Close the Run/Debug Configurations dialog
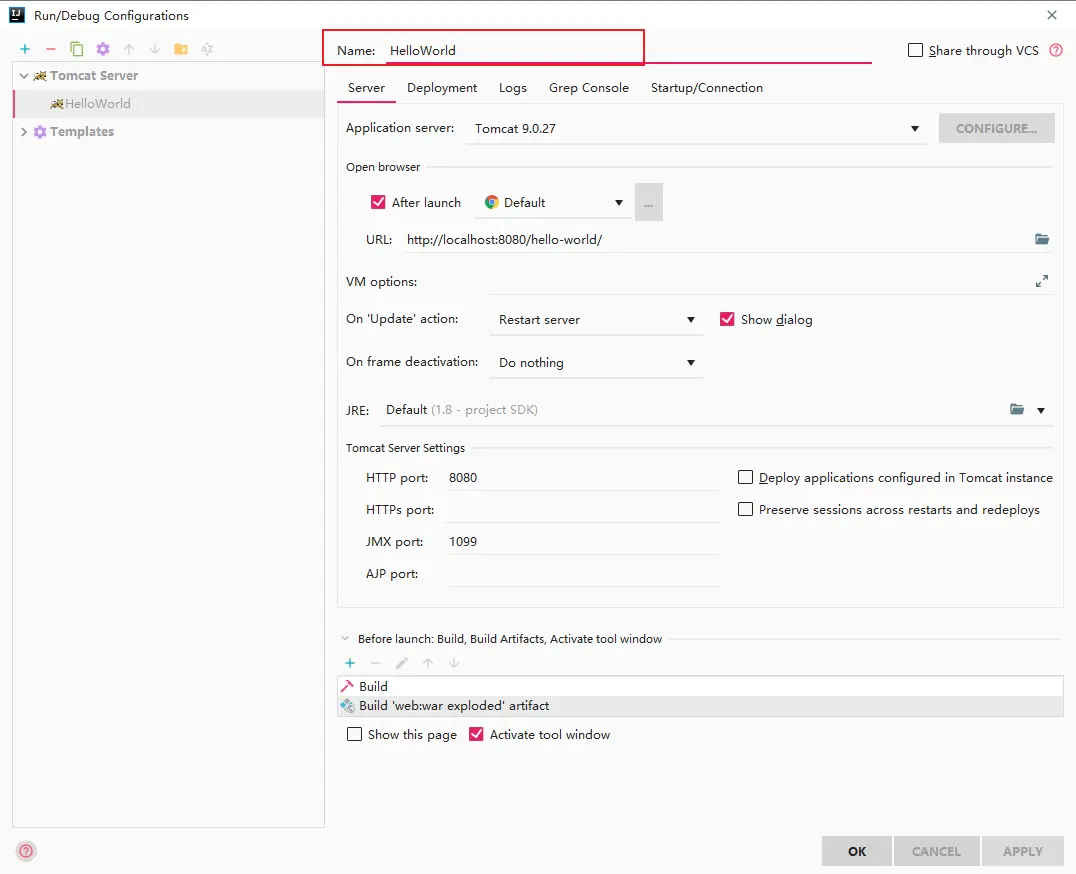1076x874 pixels. tap(1052, 15)
